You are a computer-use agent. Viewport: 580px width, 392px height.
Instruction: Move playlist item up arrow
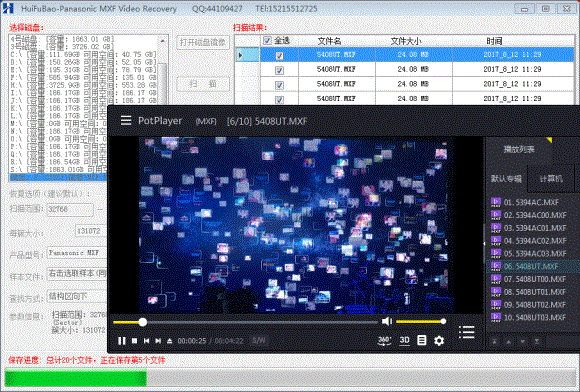pos(509,341)
